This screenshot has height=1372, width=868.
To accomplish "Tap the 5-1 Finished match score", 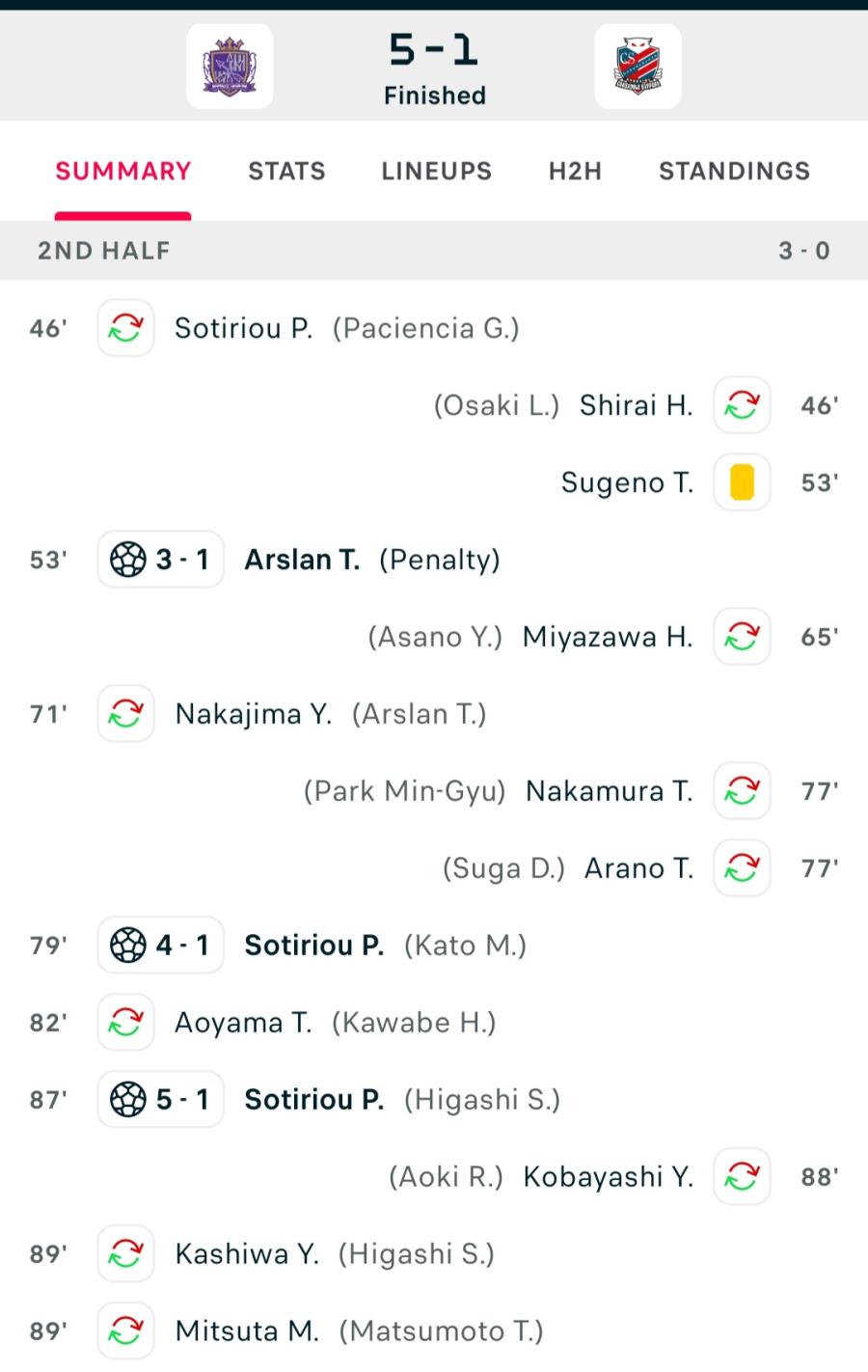I will pyautogui.click(x=434, y=69).
